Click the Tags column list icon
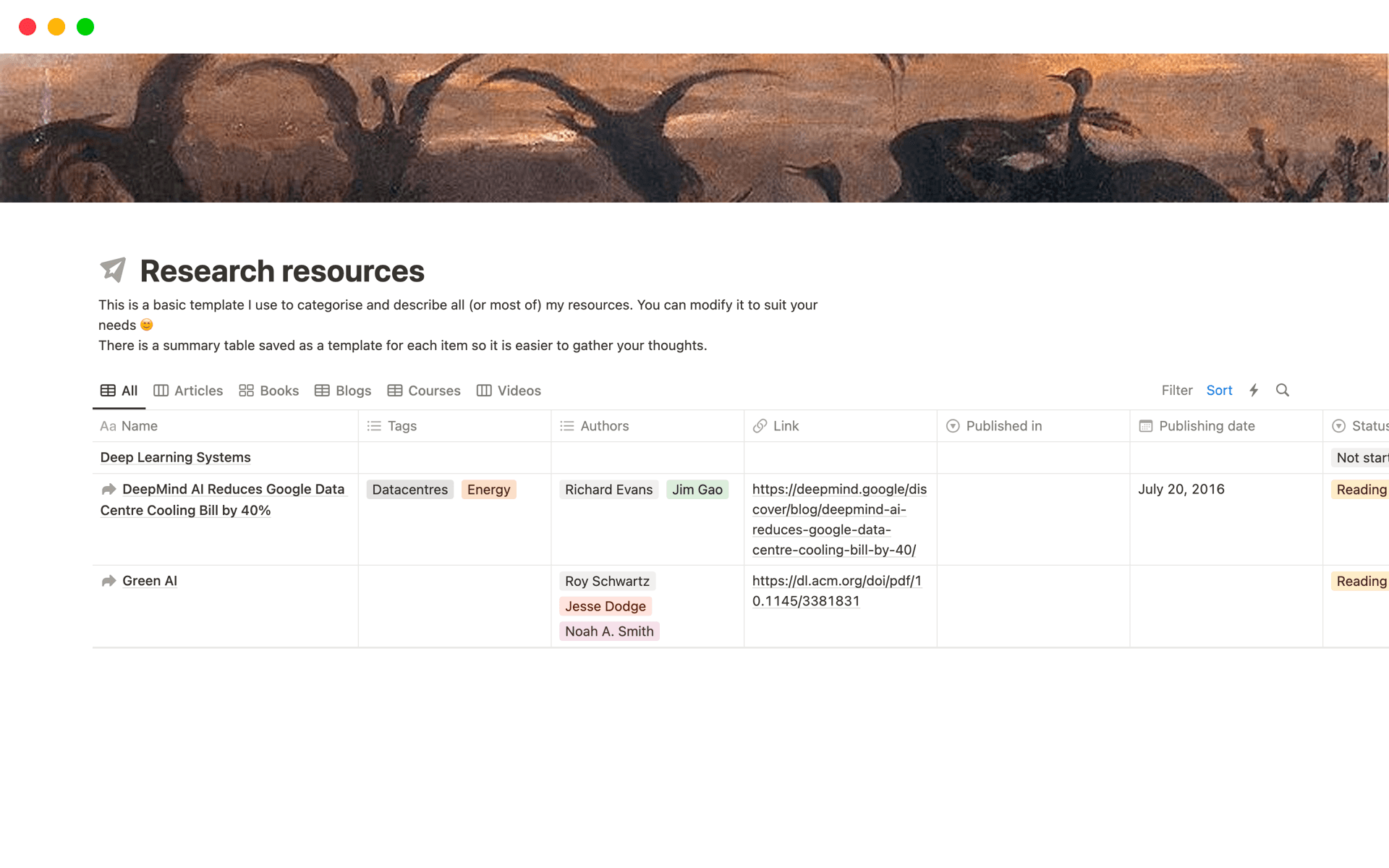1389x868 pixels. tap(374, 426)
